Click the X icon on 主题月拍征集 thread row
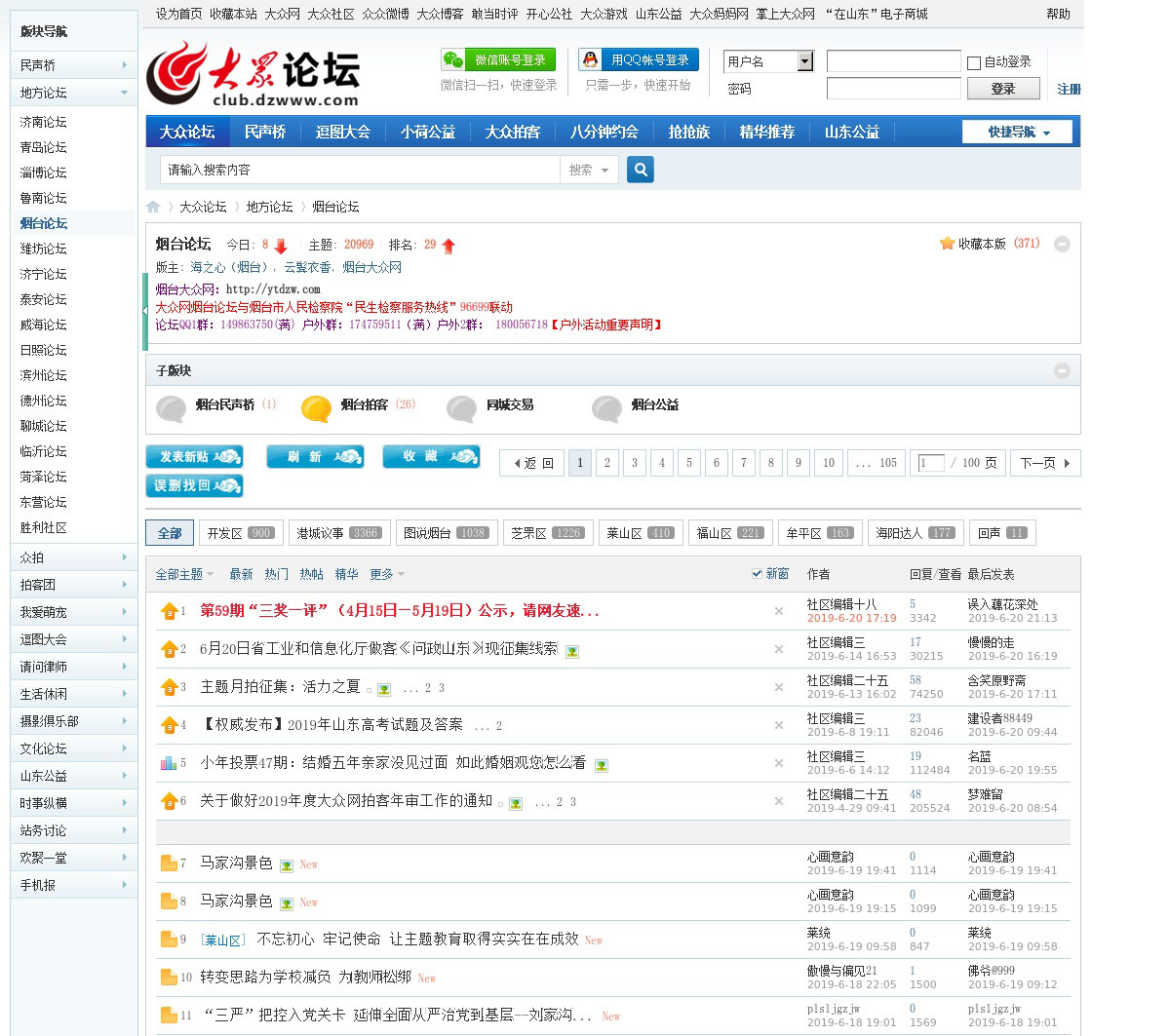This screenshot has width=1170, height=1036. pyautogui.click(x=779, y=687)
